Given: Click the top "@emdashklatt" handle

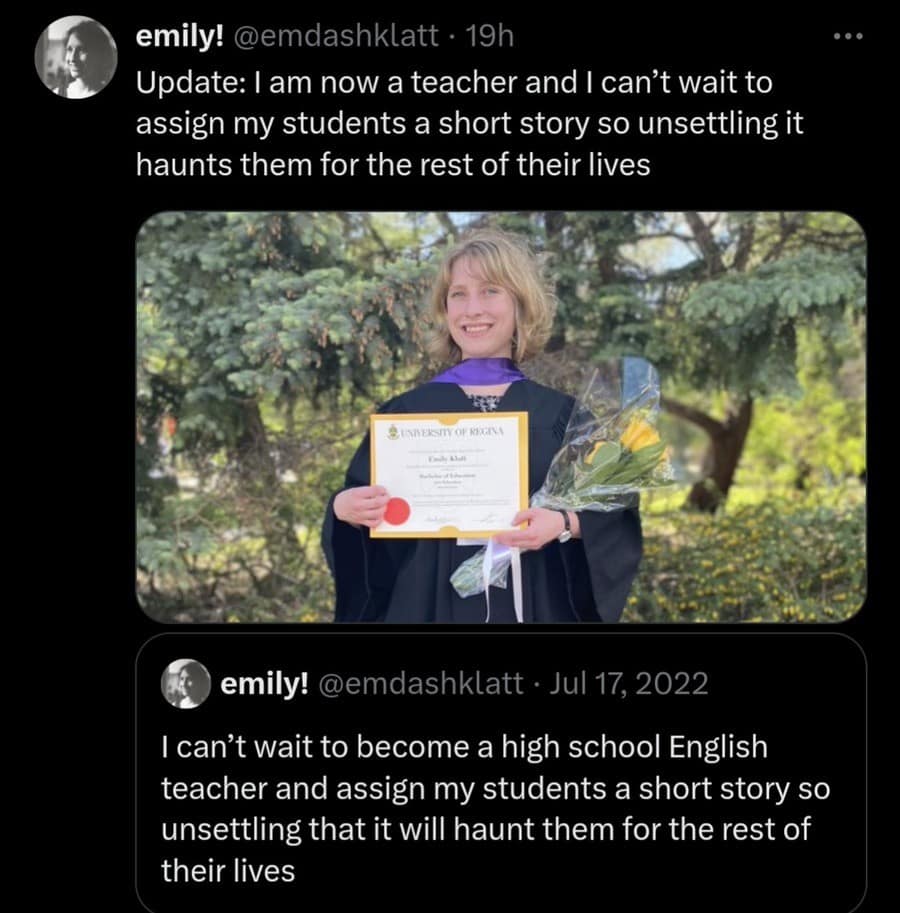Looking at the screenshot, I should 335,37.
